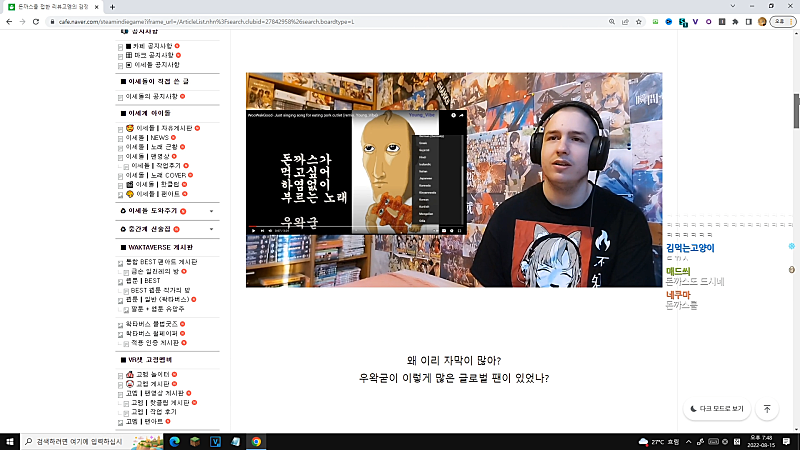Toggle the browser side panel
This screenshot has width=800, height=450.
coord(748,22)
